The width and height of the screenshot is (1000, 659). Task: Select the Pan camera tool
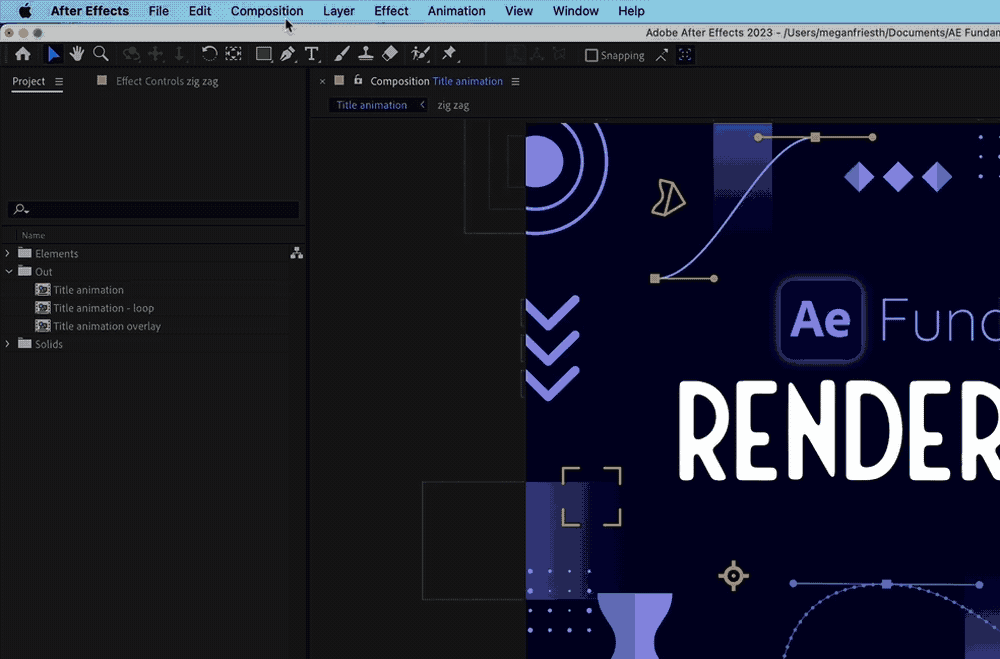coord(156,54)
